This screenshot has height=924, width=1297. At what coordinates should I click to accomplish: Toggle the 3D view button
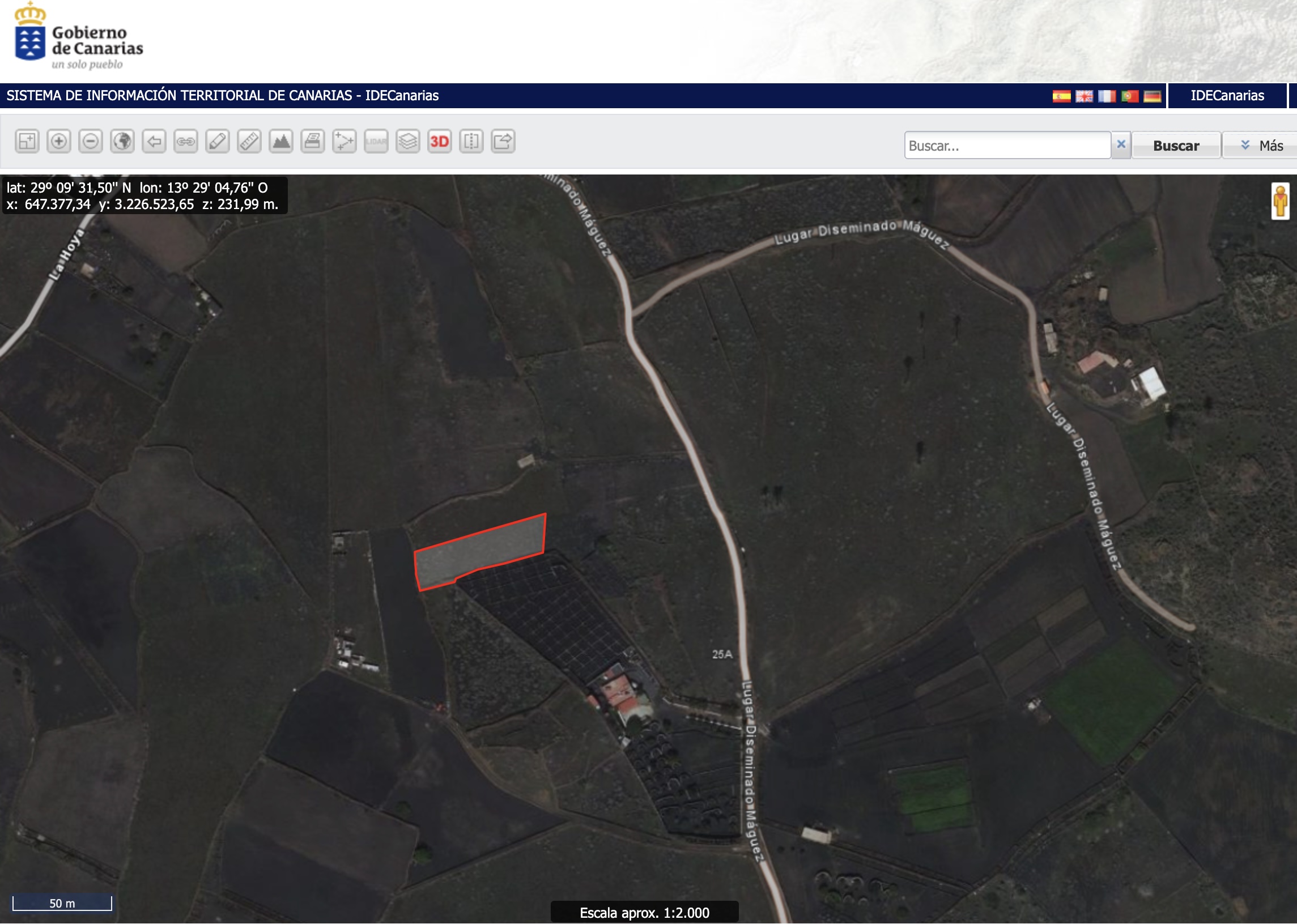(x=439, y=141)
